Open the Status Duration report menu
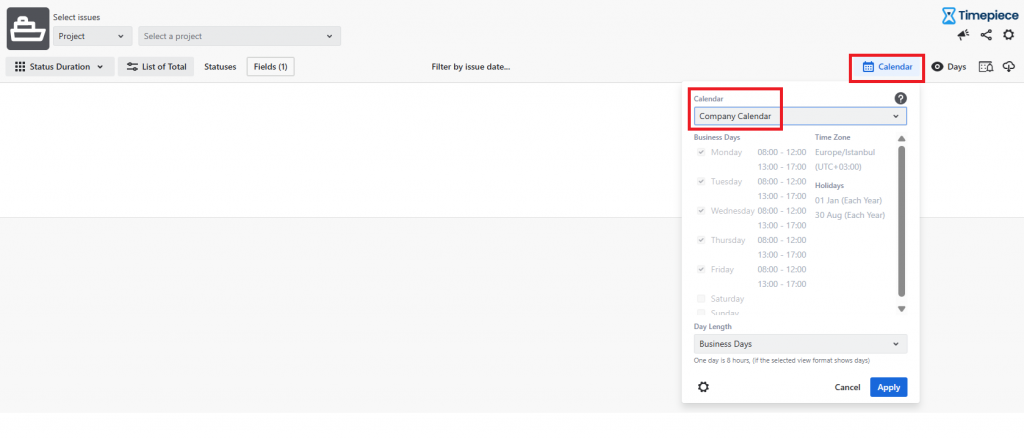The image size is (1024, 439). click(x=59, y=67)
